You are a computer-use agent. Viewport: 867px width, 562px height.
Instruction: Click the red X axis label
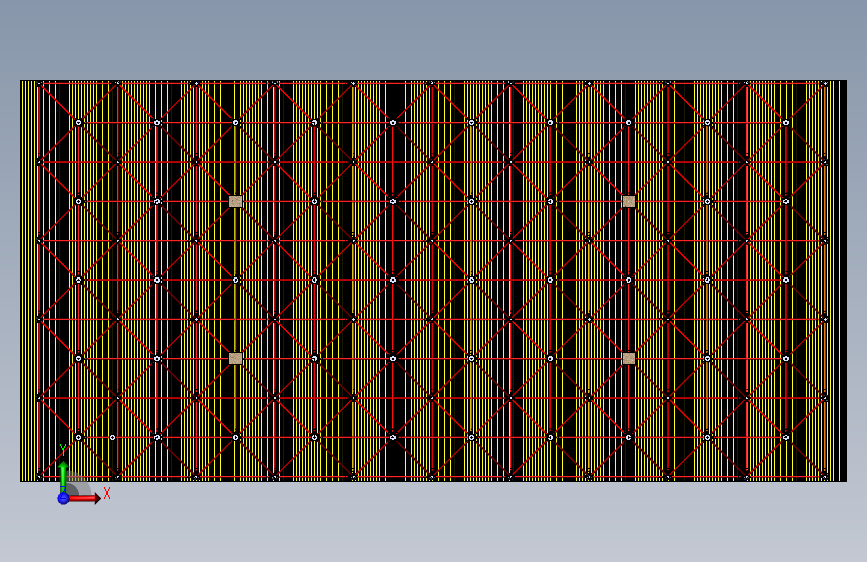[x=107, y=493]
